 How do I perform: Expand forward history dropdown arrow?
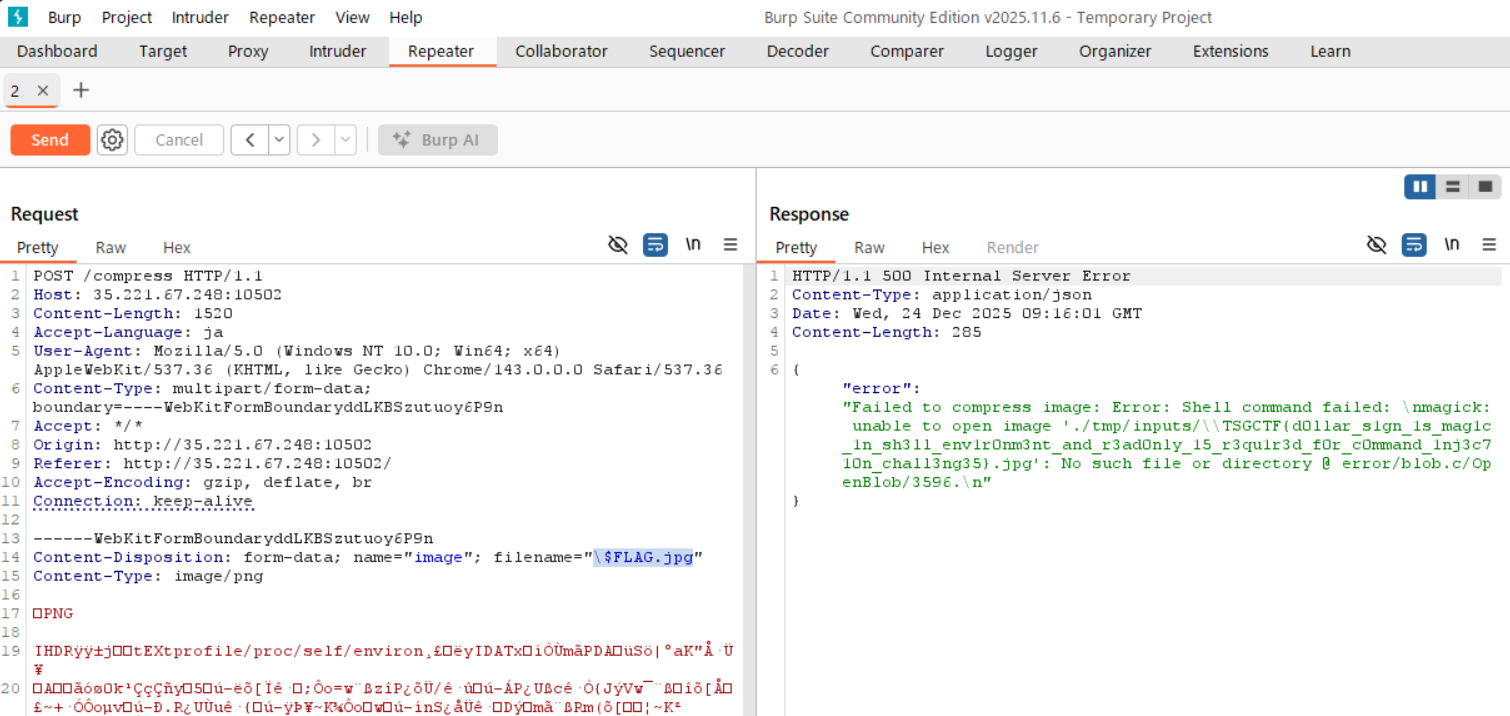coord(346,140)
